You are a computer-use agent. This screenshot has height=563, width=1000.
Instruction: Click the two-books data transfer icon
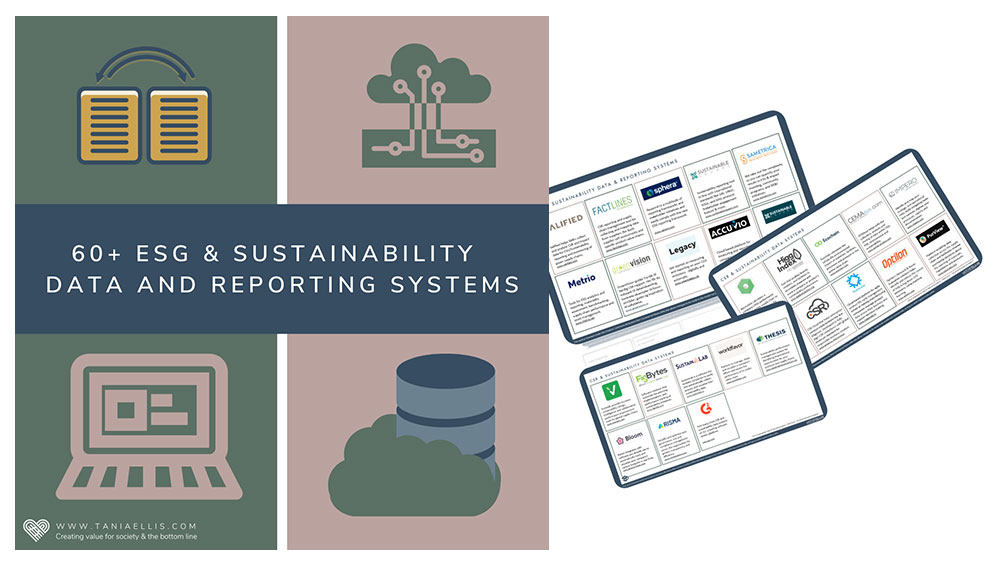[x=144, y=105]
